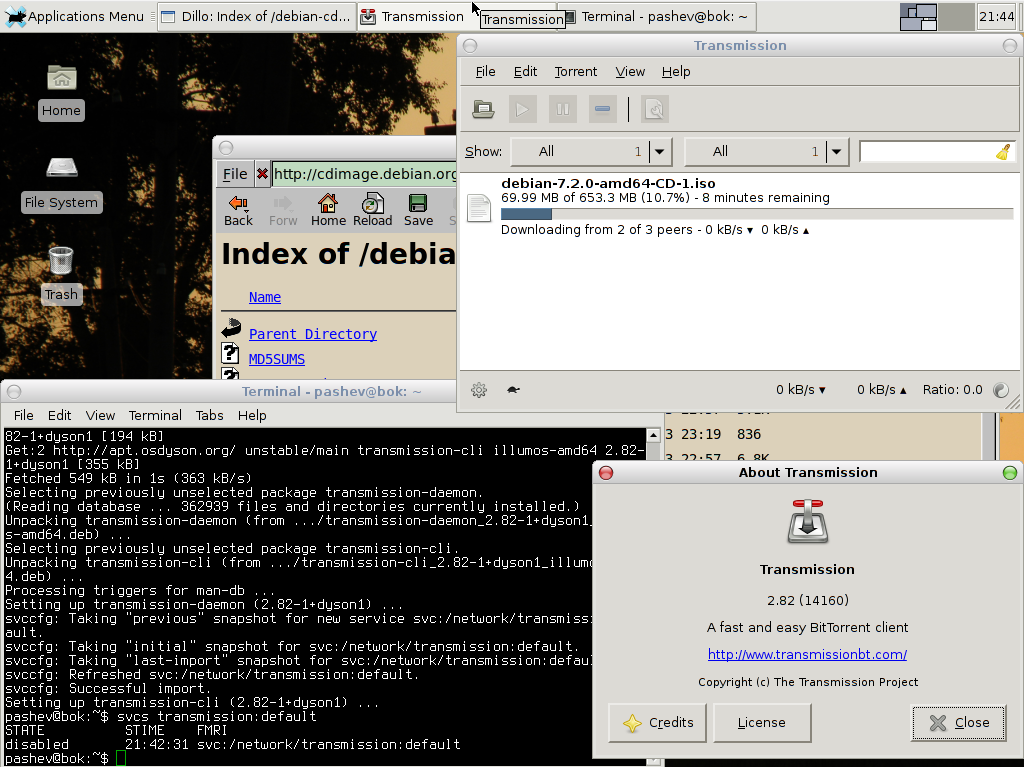Click the Transmission logo in About dialog

(x=808, y=521)
